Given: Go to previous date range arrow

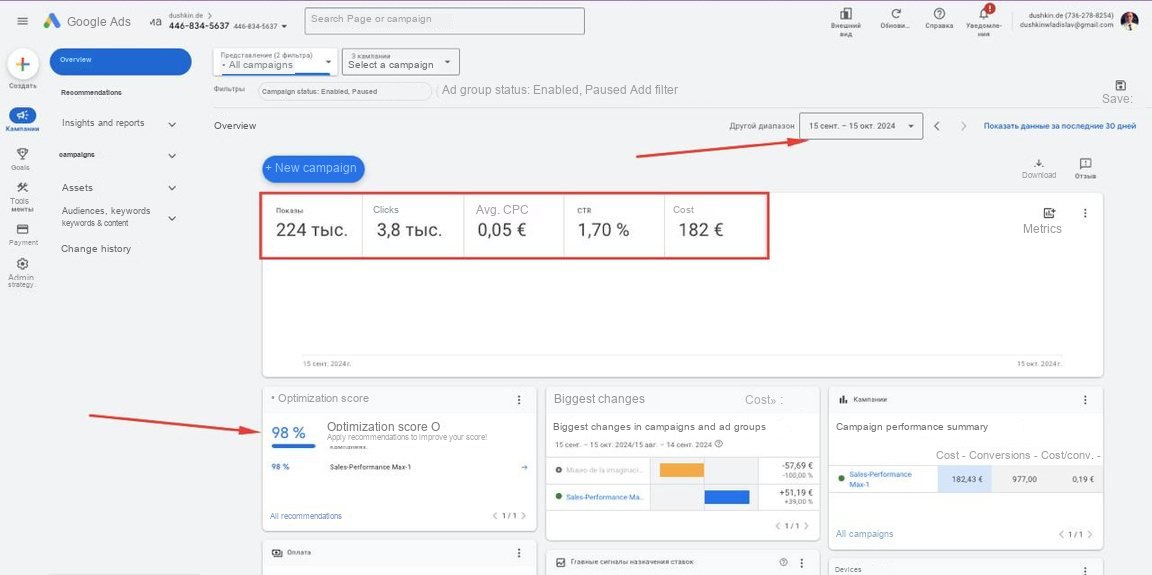Looking at the screenshot, I should [937, 126].
